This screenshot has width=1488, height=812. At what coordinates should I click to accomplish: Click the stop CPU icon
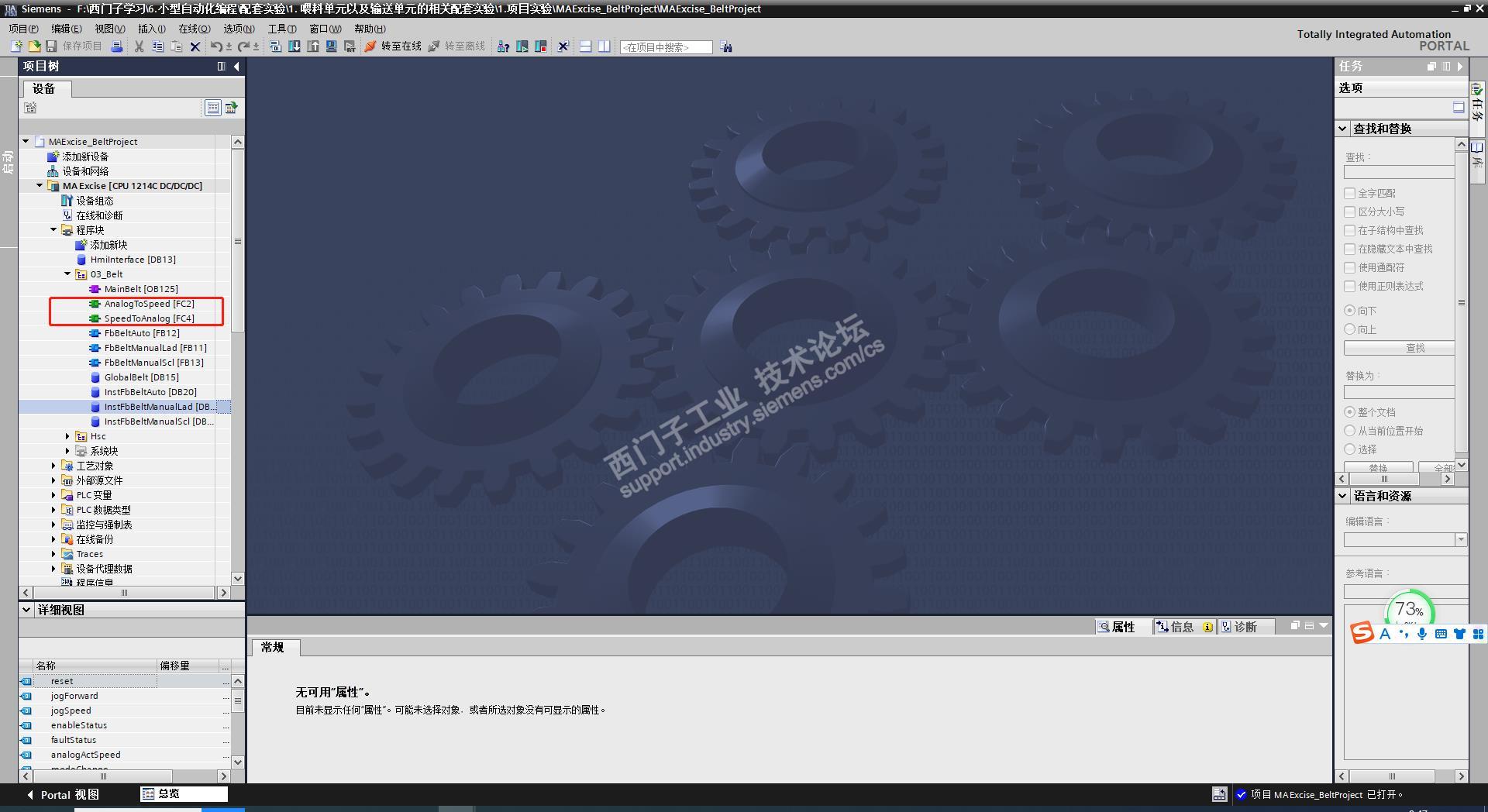tap(541, 46)
